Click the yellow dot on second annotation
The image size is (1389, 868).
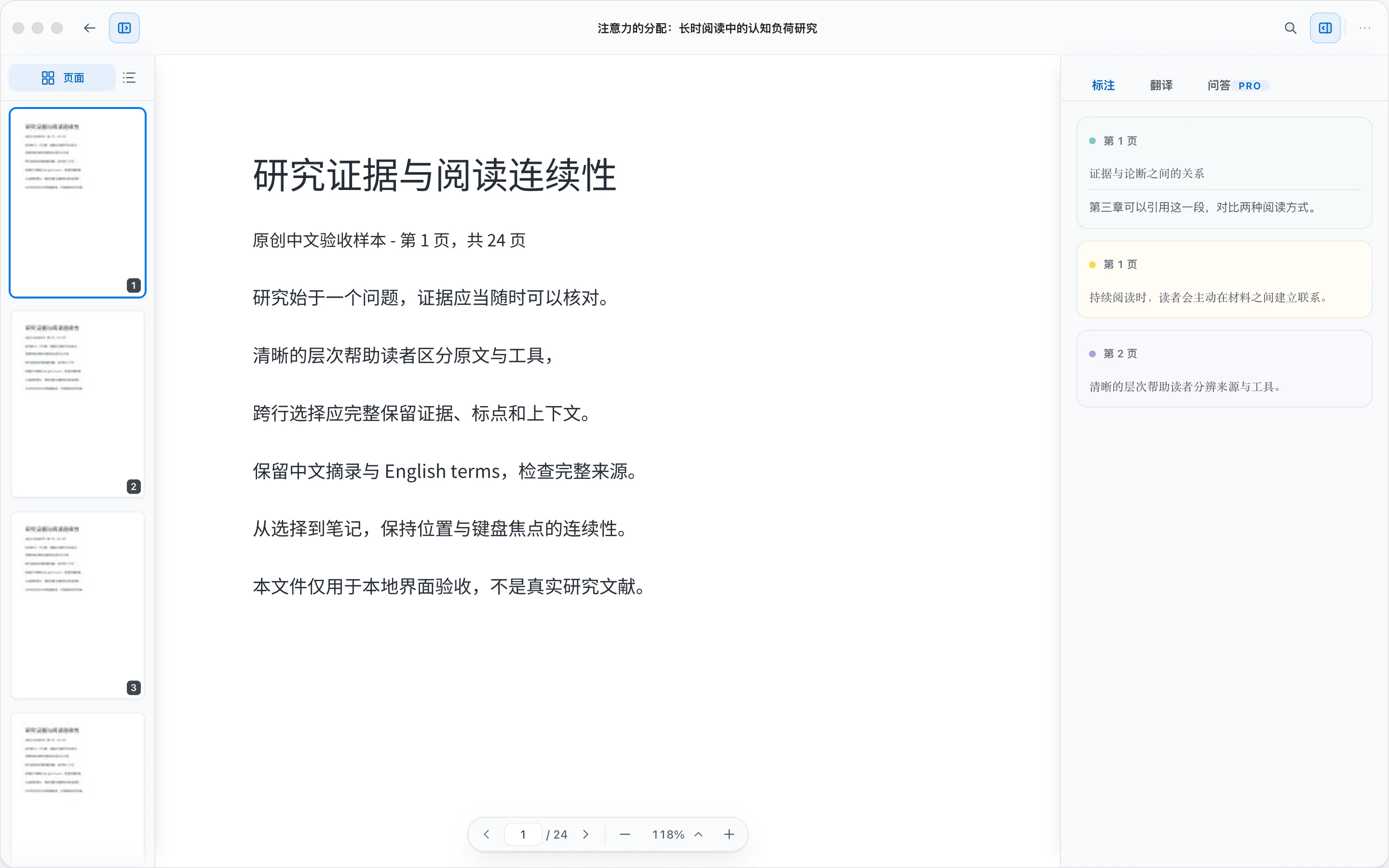pos(1092,265)
